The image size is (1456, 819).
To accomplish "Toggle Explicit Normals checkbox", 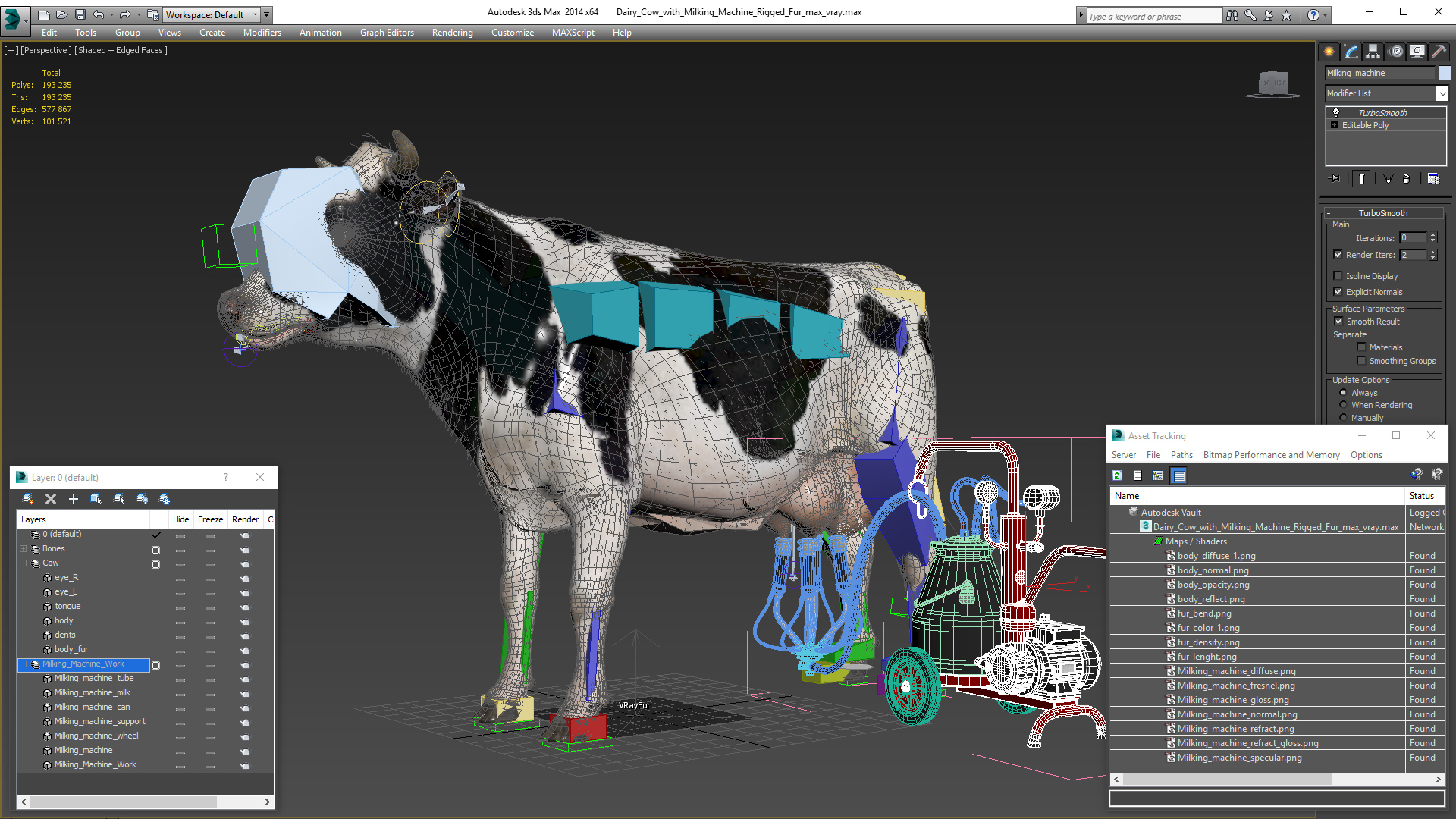I will (x=1338, y=292).
